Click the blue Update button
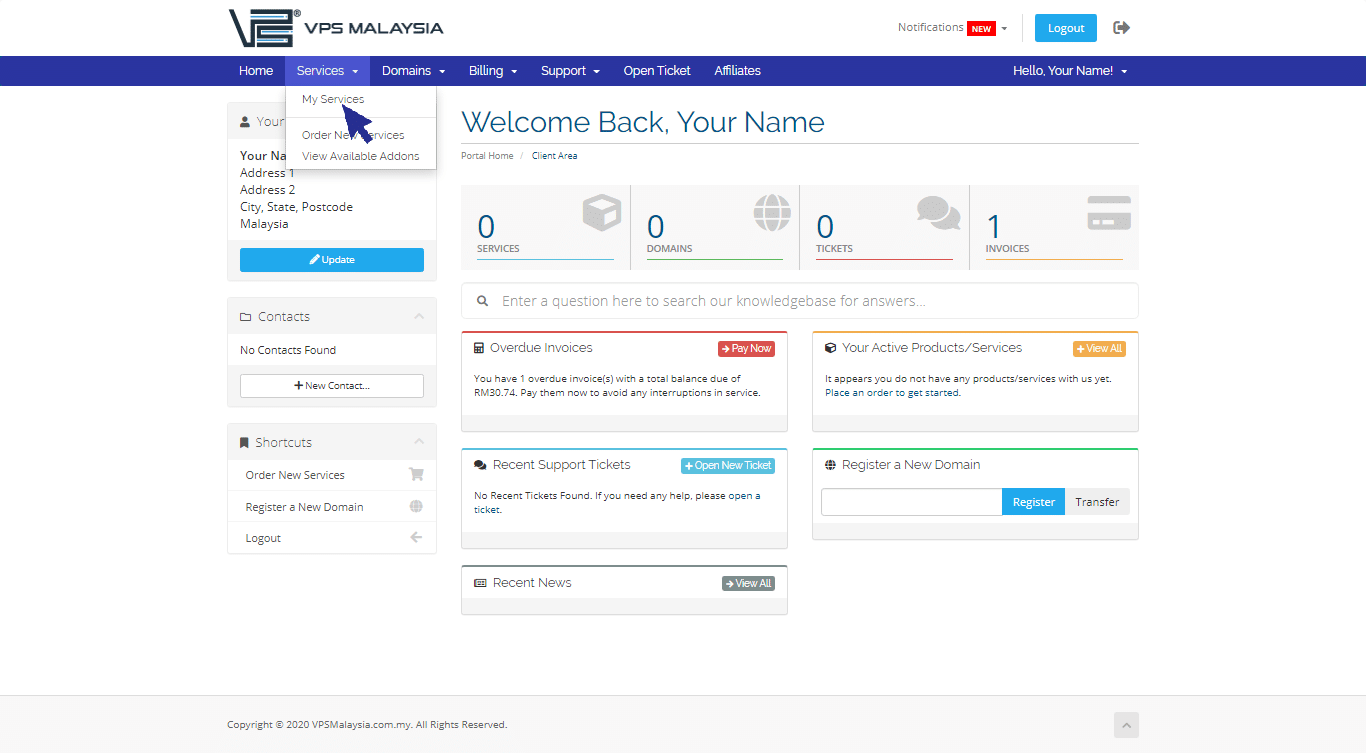This screenshot has height=753, width=1366. click(332, 260)
